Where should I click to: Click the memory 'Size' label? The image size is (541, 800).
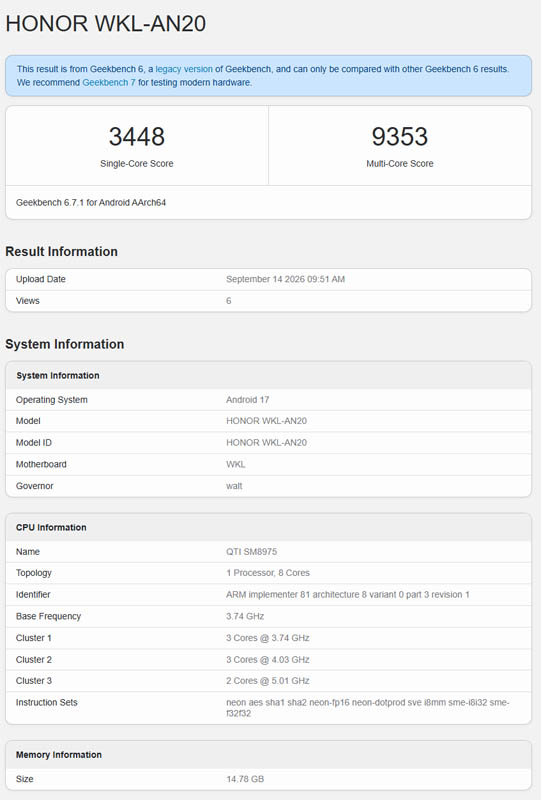[x=24, y=779]
